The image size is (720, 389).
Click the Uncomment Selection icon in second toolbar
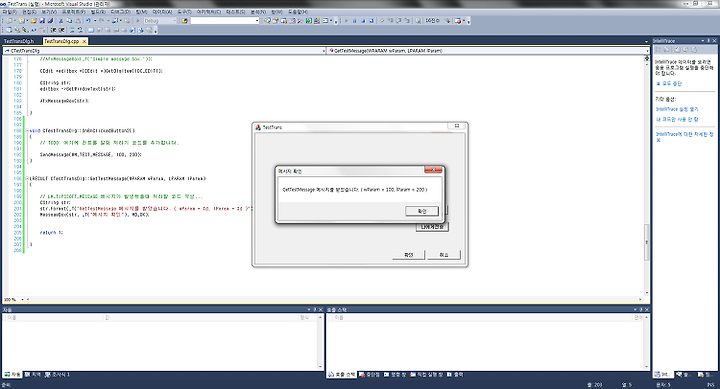pos(80,30)
